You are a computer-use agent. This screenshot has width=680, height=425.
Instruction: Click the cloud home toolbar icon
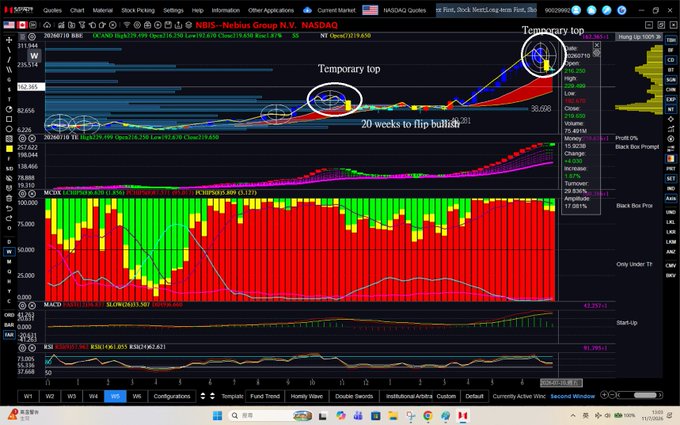[x=47, y=25]
